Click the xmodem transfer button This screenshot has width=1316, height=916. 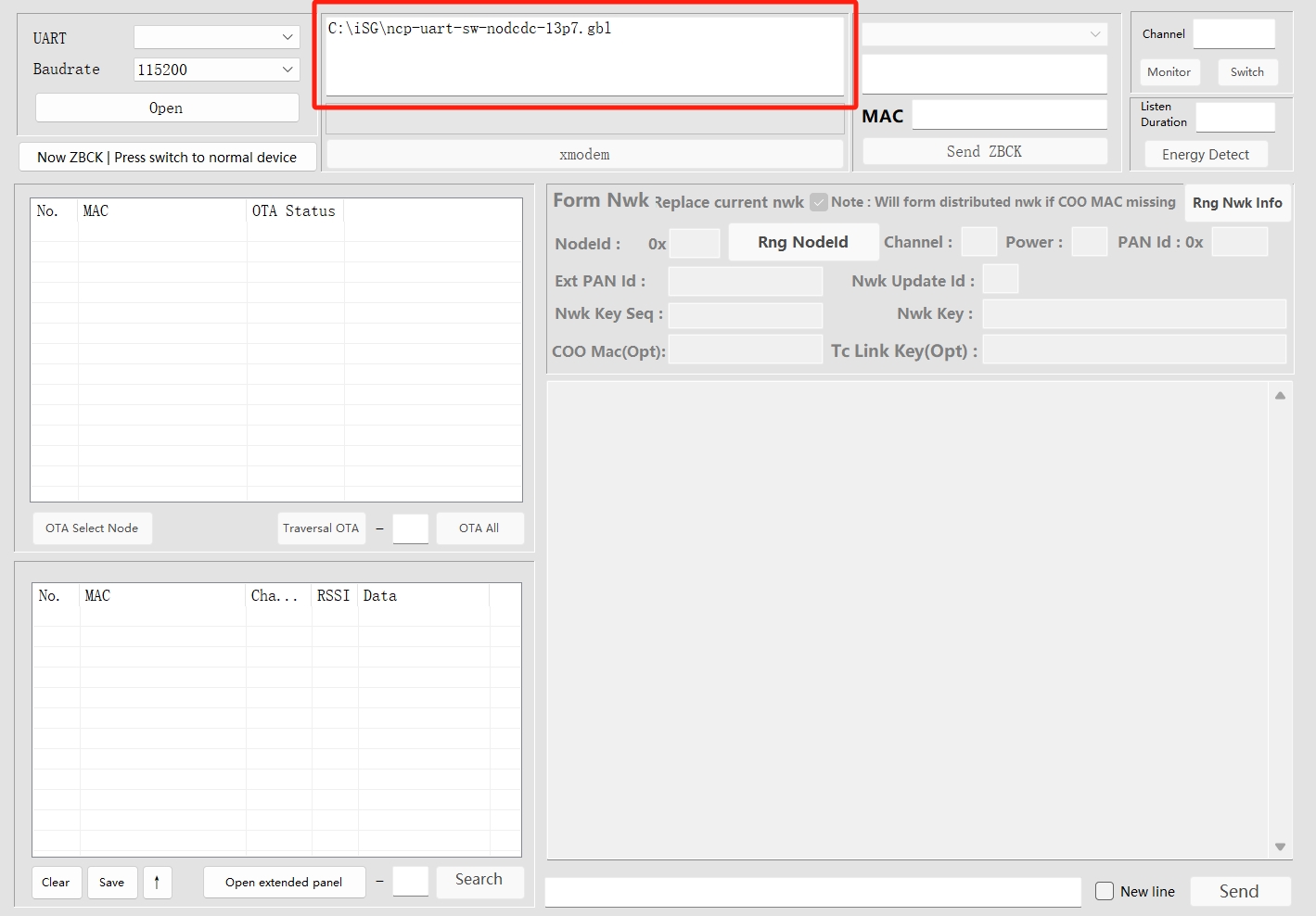[x=584, y=155]
